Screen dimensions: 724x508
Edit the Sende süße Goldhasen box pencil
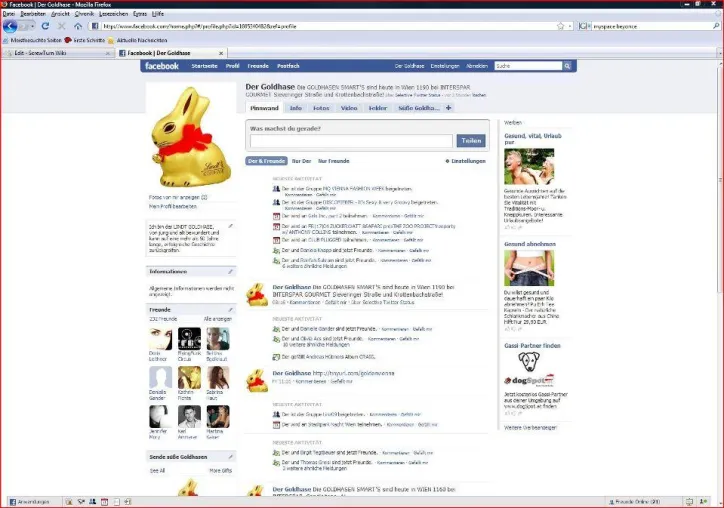(x=230, y=457)
